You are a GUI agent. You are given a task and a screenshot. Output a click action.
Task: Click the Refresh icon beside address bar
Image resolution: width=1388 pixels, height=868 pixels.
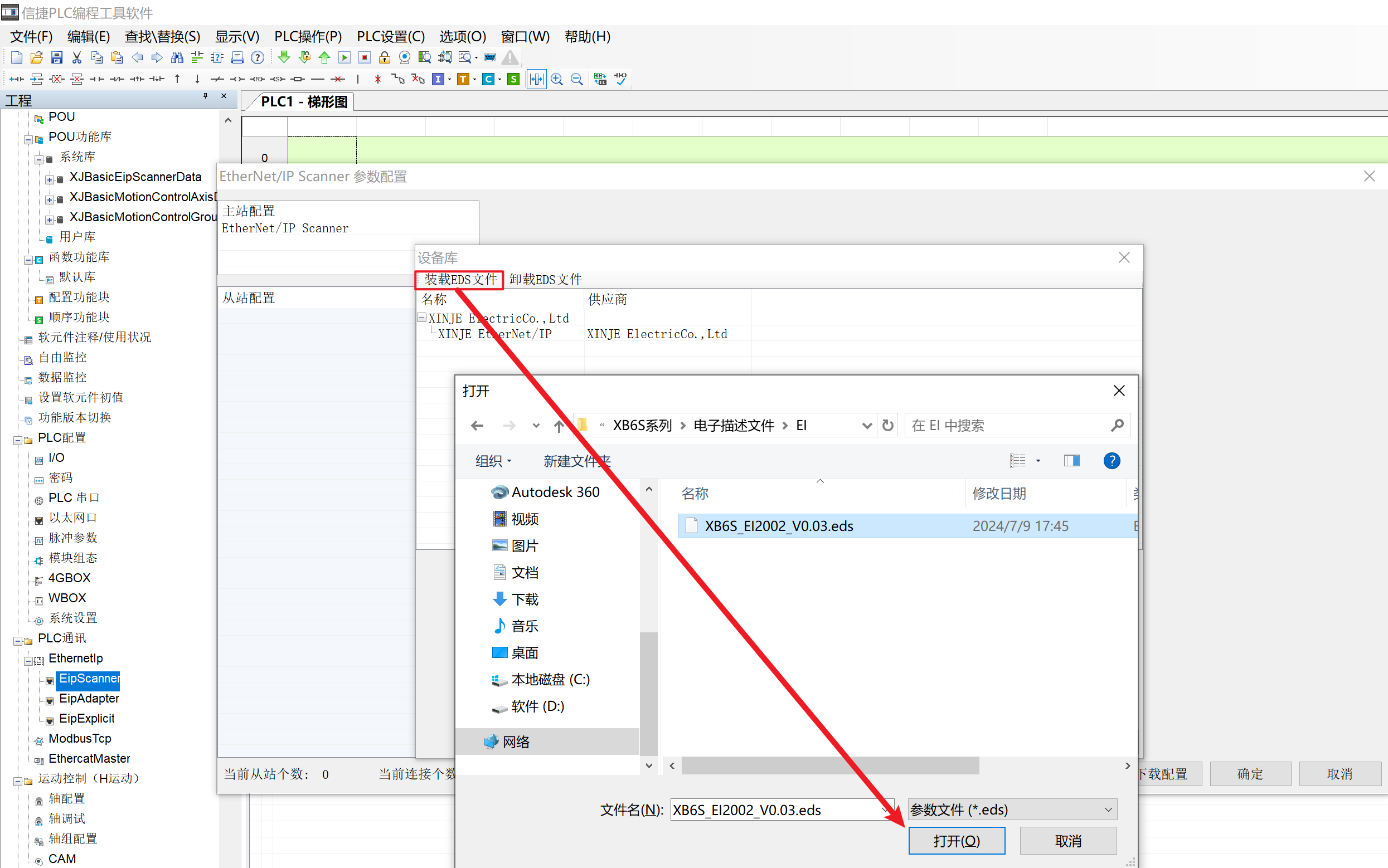coord(888,426)
